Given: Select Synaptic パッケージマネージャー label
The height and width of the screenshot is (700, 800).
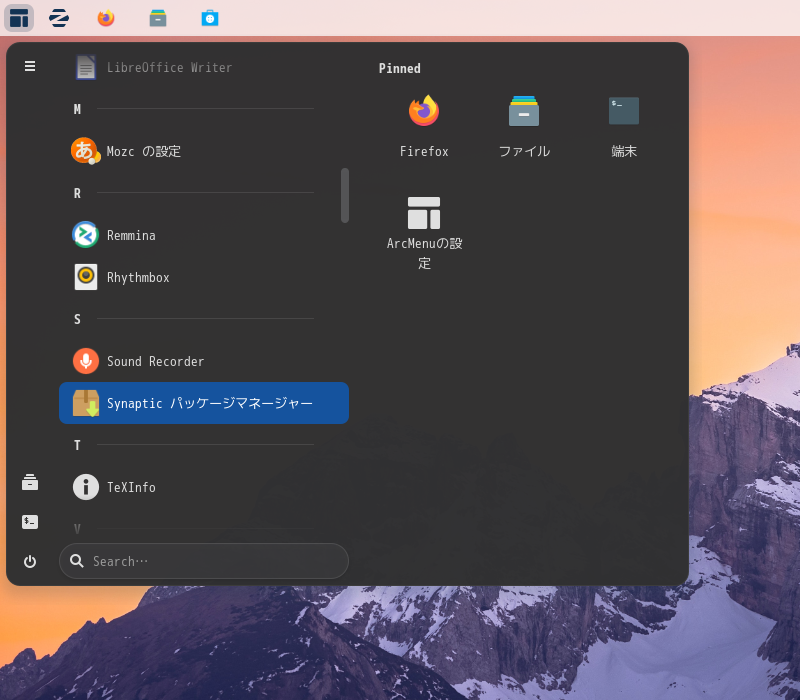Looking at the screenshot, I should point(210,404).
